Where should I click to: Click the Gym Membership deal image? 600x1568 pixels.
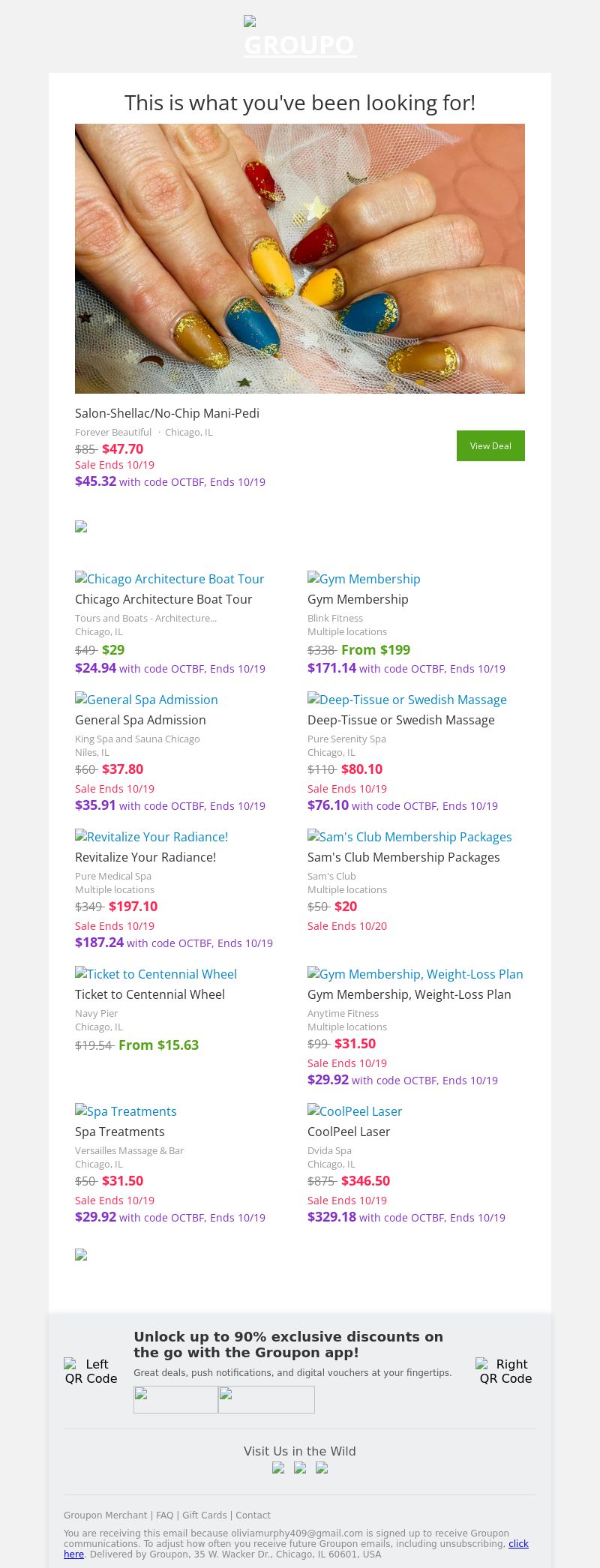click(x=364, y=579)
